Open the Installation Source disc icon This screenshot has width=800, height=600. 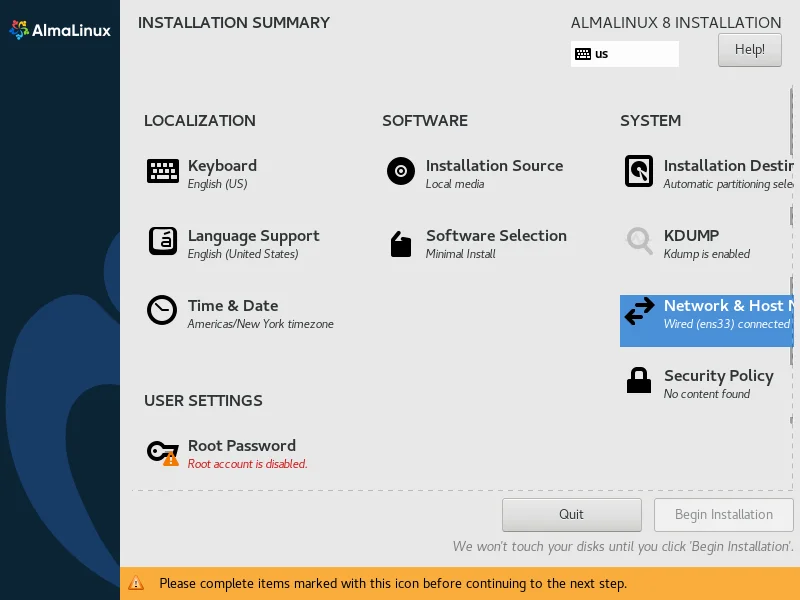(401, 171)
